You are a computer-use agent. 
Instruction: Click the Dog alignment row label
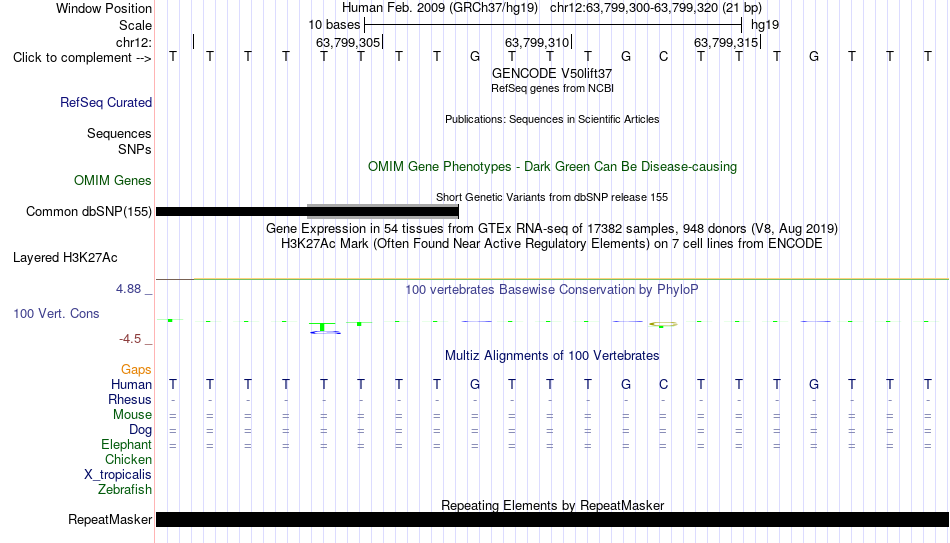coord(141,430)
